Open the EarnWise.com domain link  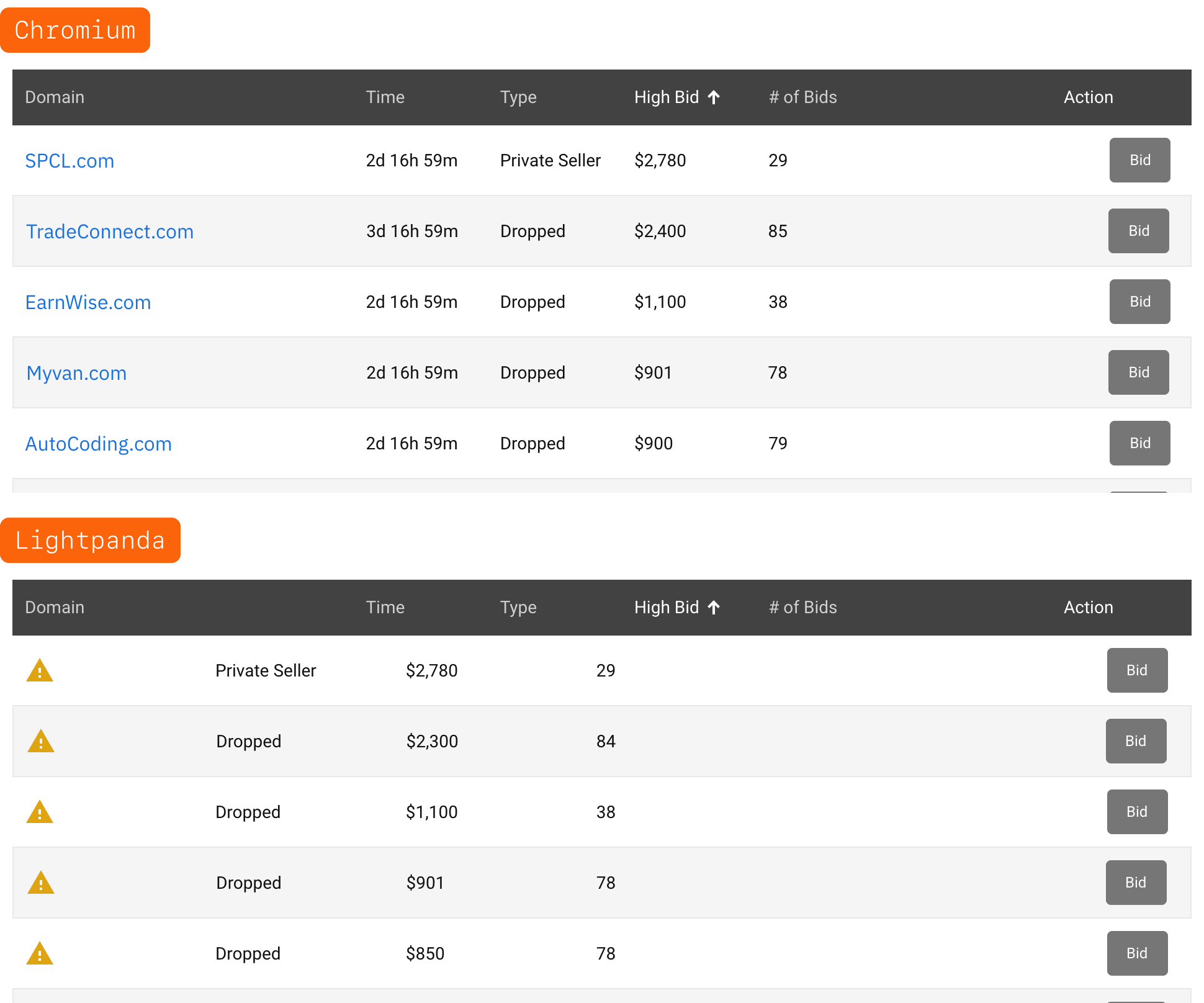click(88, 302)
